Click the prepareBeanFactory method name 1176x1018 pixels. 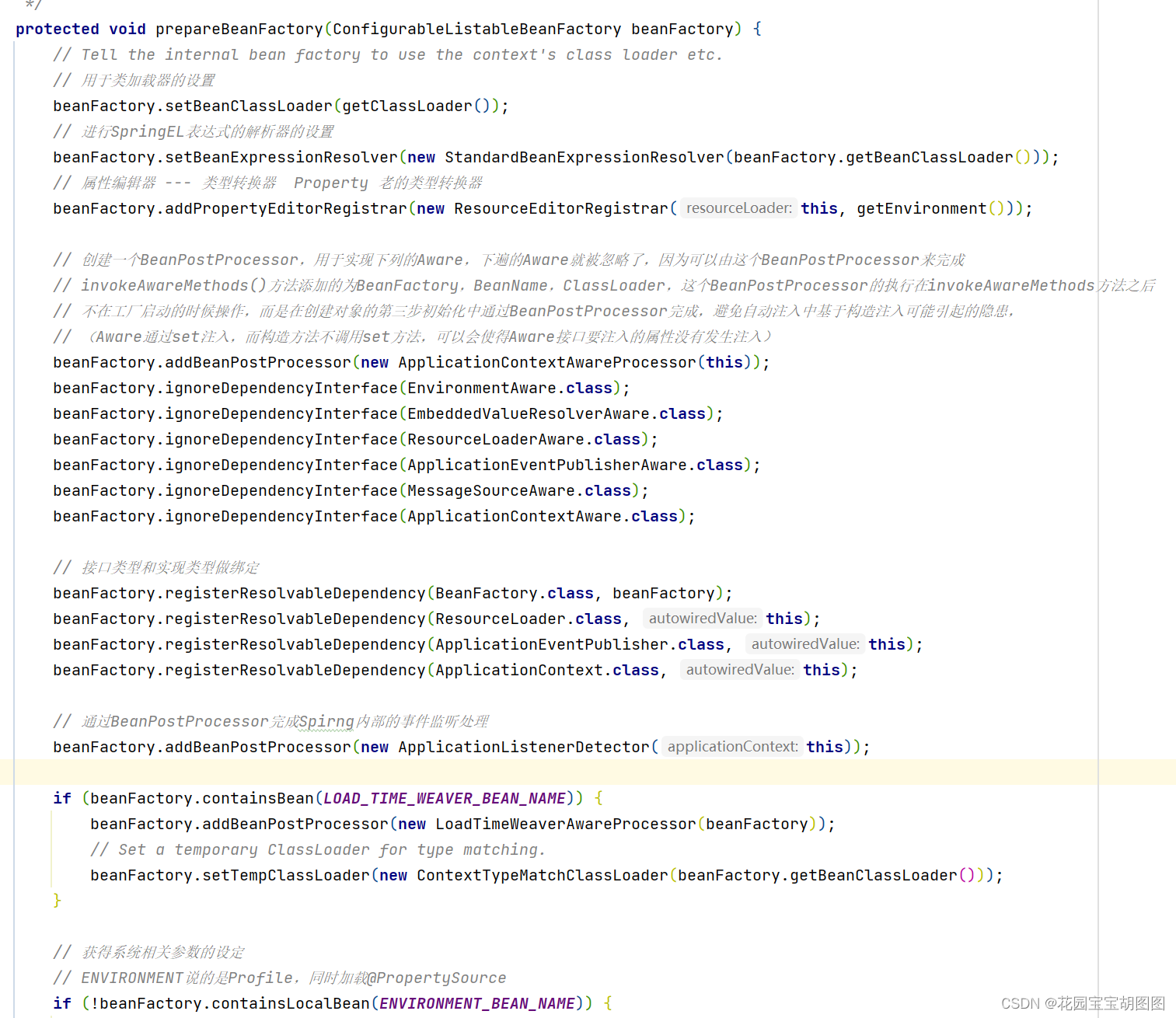238,28
